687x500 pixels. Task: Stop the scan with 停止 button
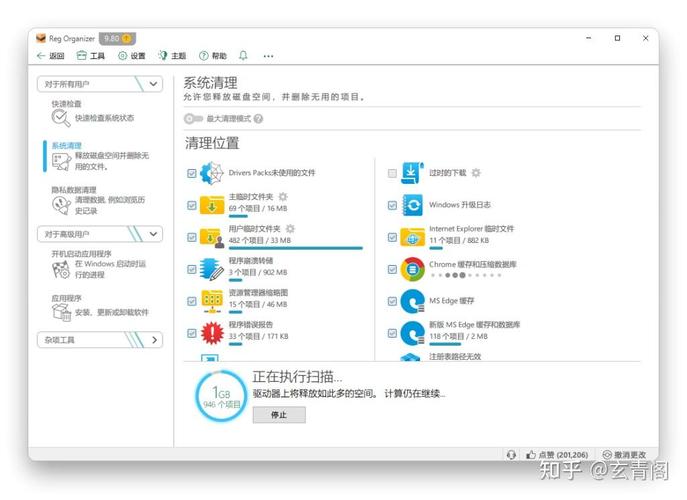(279, 415)
